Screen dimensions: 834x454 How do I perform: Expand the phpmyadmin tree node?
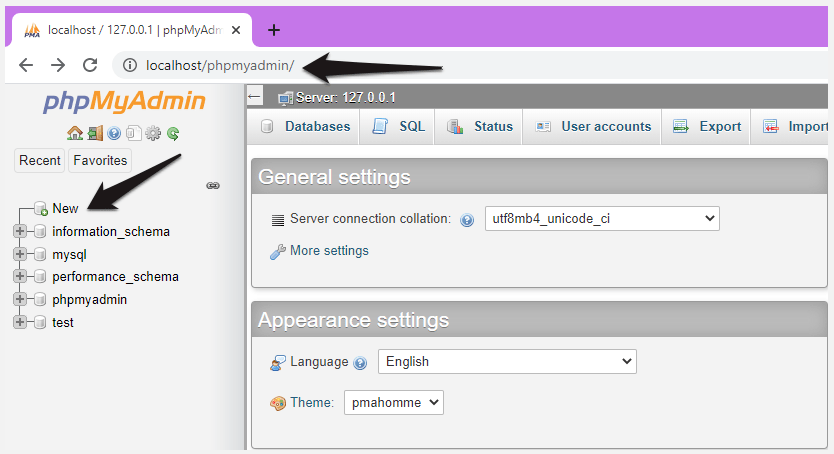(20, 299)
